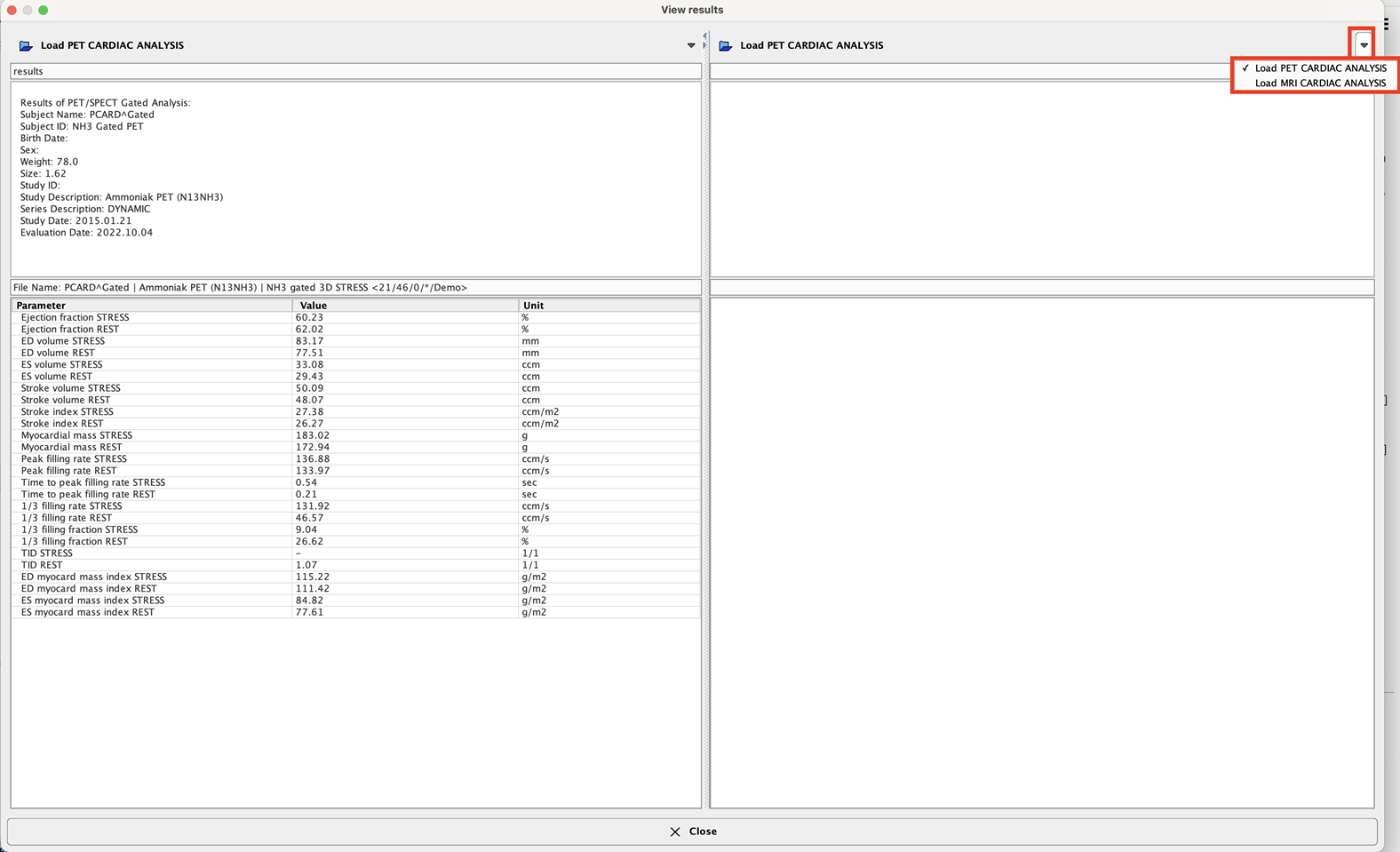Select the Stroke index STRESS row
The image size is (1400, 852).
click(355, 411)
